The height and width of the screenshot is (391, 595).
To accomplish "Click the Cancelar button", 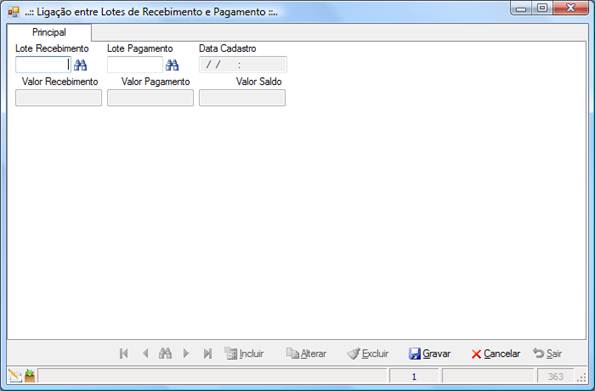I will pyautogui.click(x=495, y=353).
